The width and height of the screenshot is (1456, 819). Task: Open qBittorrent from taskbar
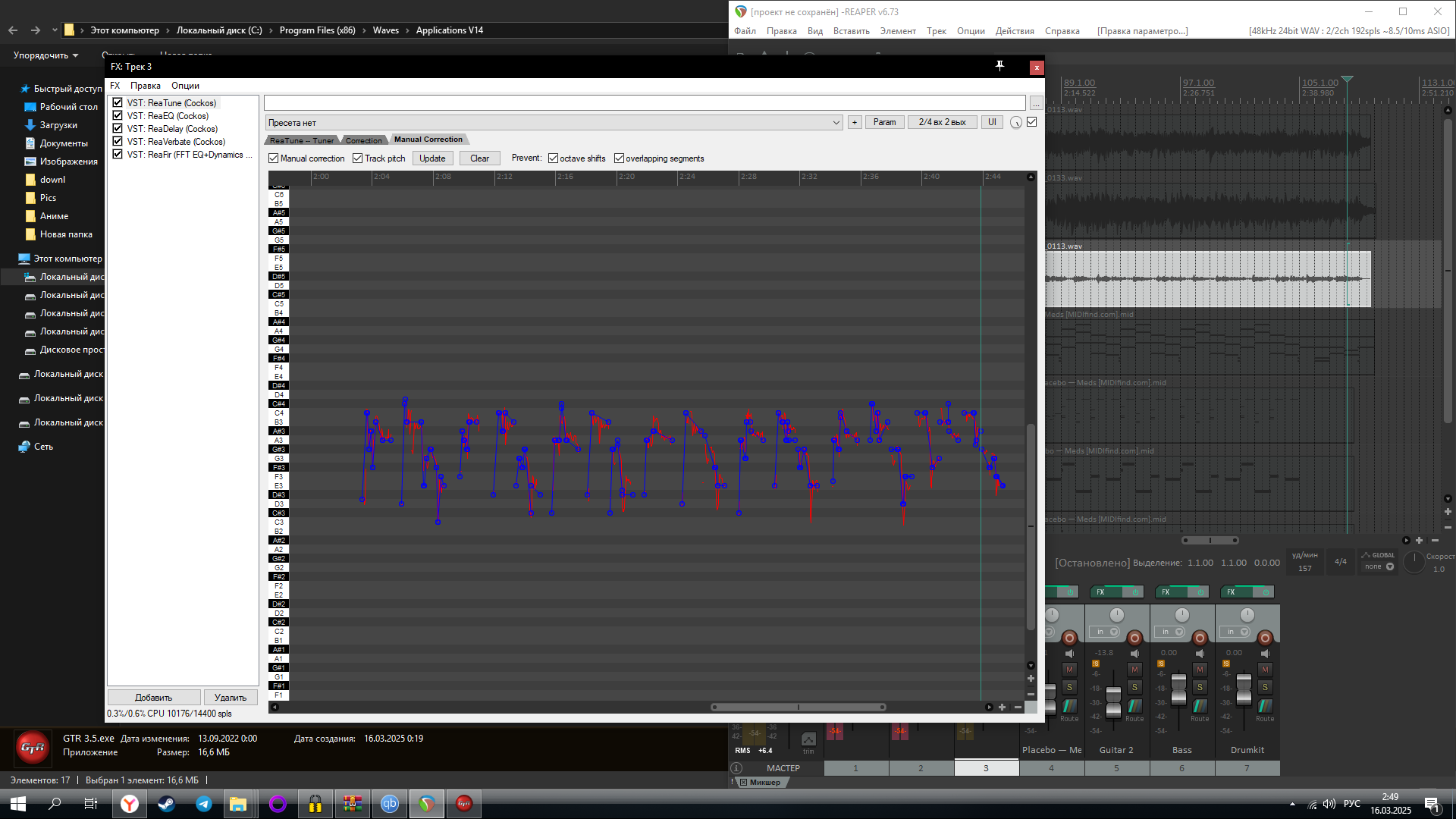coord(389,804)
